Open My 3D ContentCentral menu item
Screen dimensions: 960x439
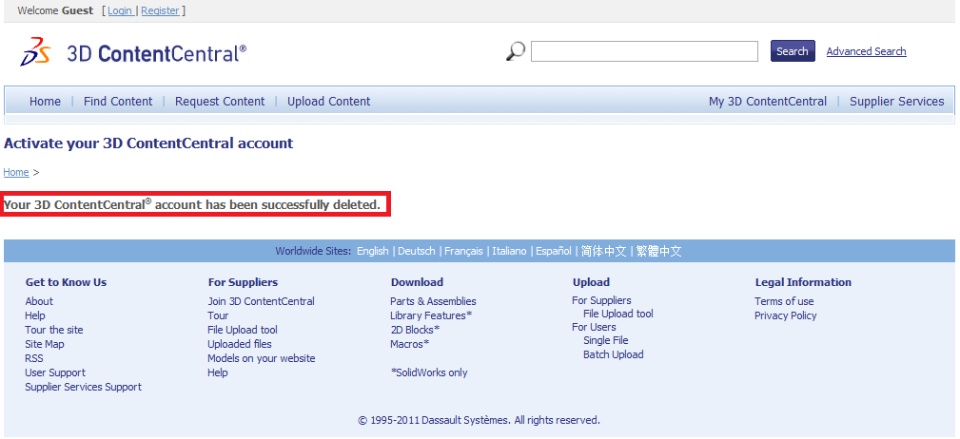click(x=768, y=102)
